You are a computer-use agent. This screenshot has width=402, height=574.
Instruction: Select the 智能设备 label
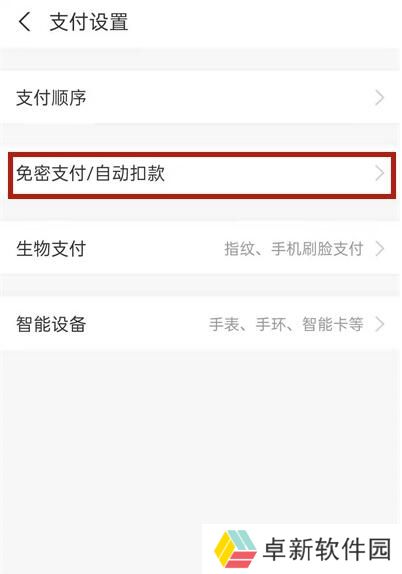pos(51,324)
